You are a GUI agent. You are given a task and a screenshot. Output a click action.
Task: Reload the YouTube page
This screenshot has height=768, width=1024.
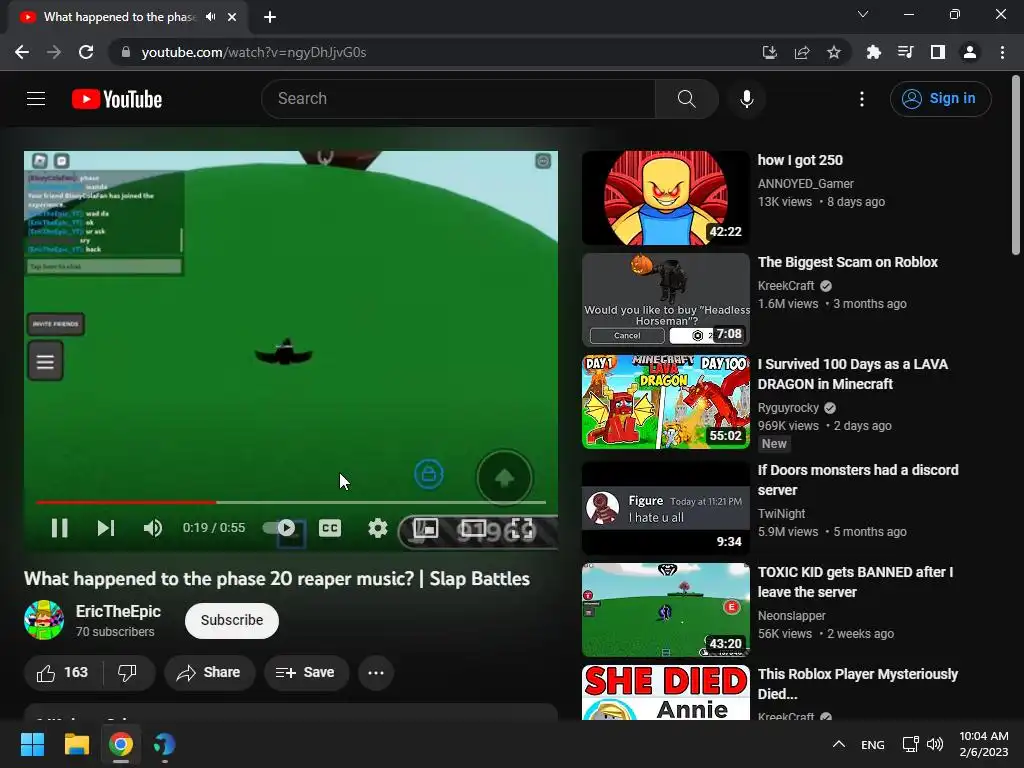pos(86,52)
